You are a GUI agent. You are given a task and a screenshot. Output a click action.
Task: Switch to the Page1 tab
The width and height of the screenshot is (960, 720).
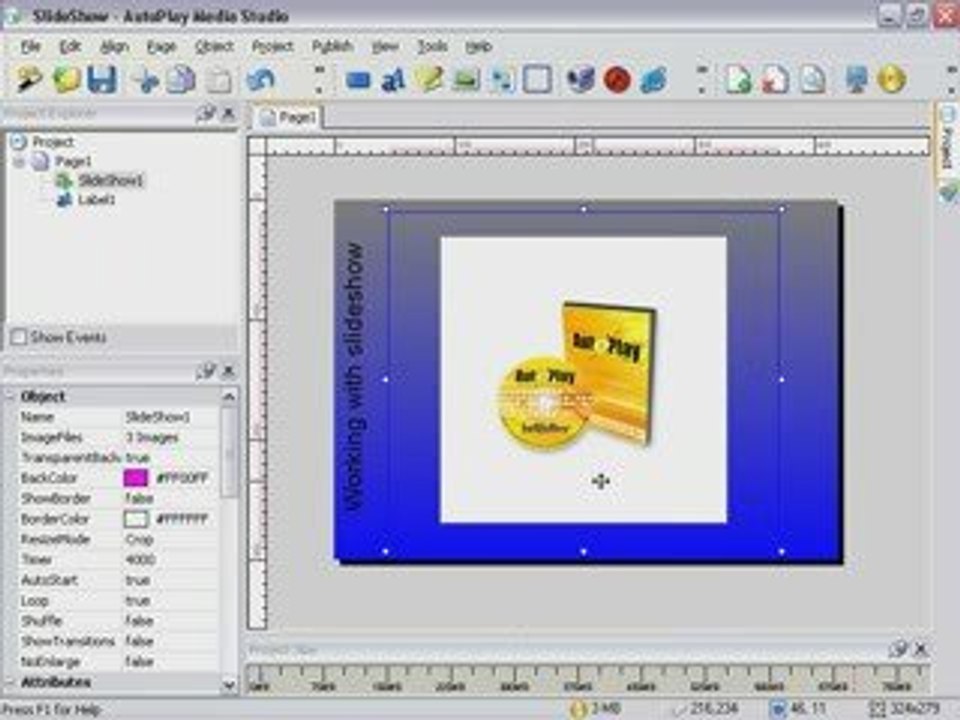click(x=289, y=117)
